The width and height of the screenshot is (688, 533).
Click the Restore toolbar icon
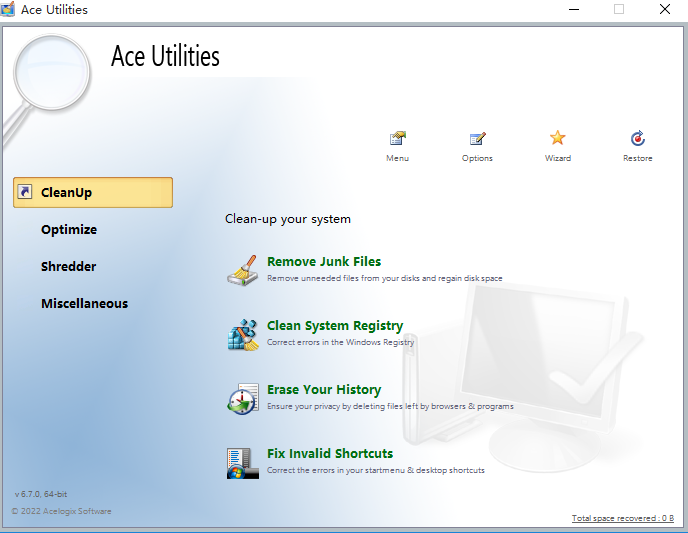pos(637,140)
